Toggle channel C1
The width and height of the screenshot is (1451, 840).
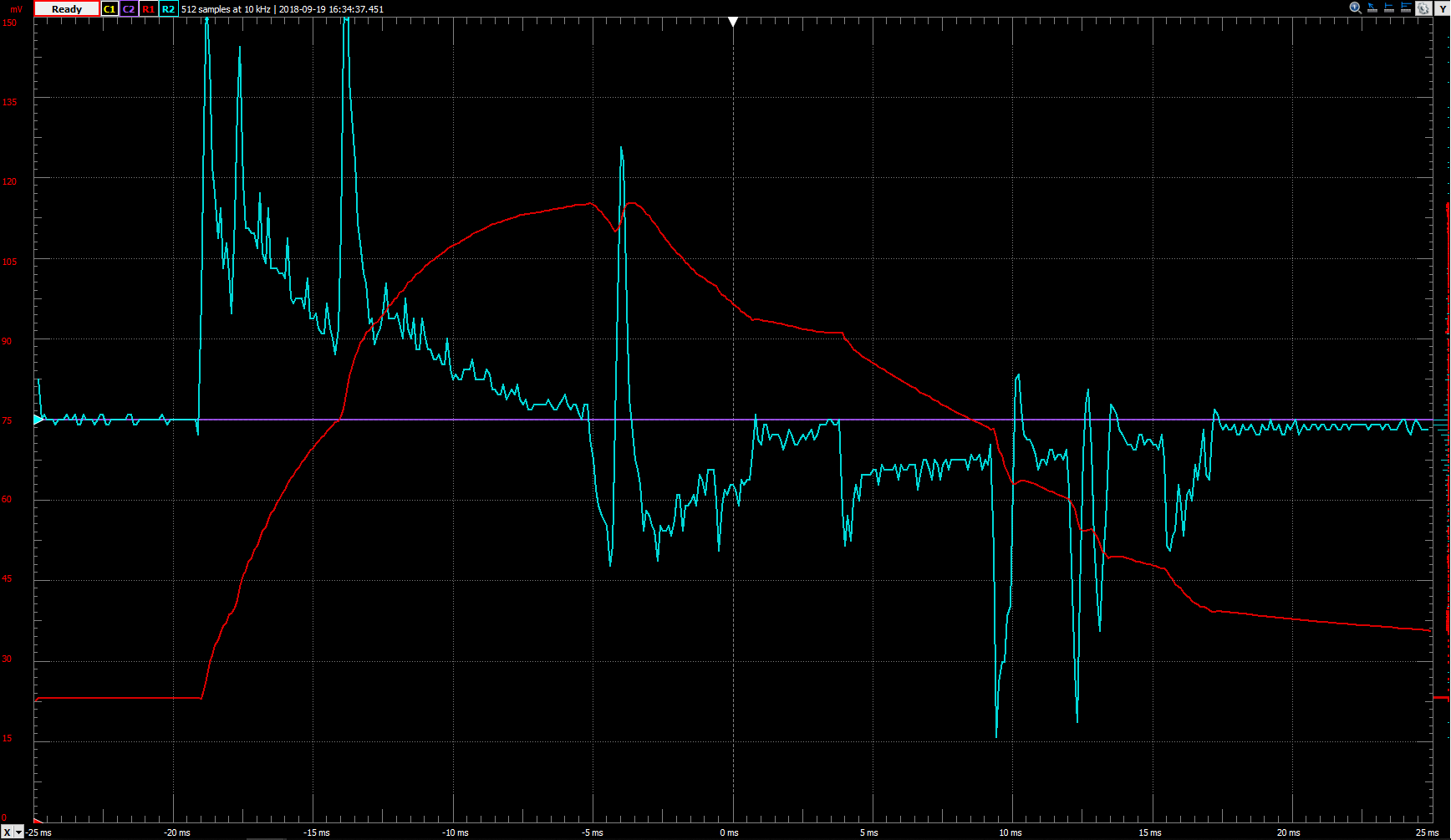[x=109, y=9]
